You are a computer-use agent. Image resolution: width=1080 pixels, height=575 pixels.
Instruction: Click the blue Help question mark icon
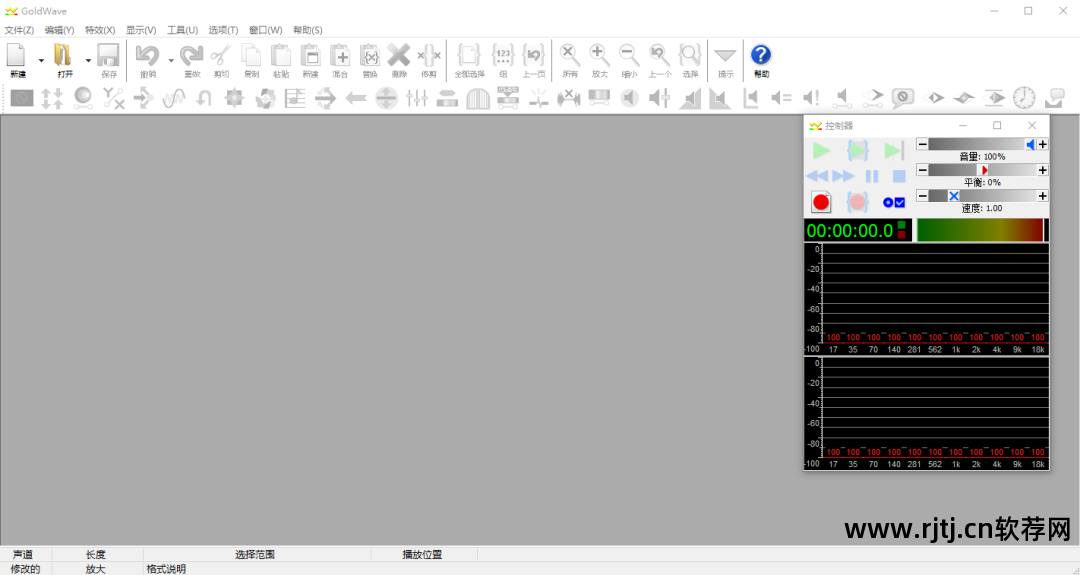pyautogui.click(x=761, y=56)
